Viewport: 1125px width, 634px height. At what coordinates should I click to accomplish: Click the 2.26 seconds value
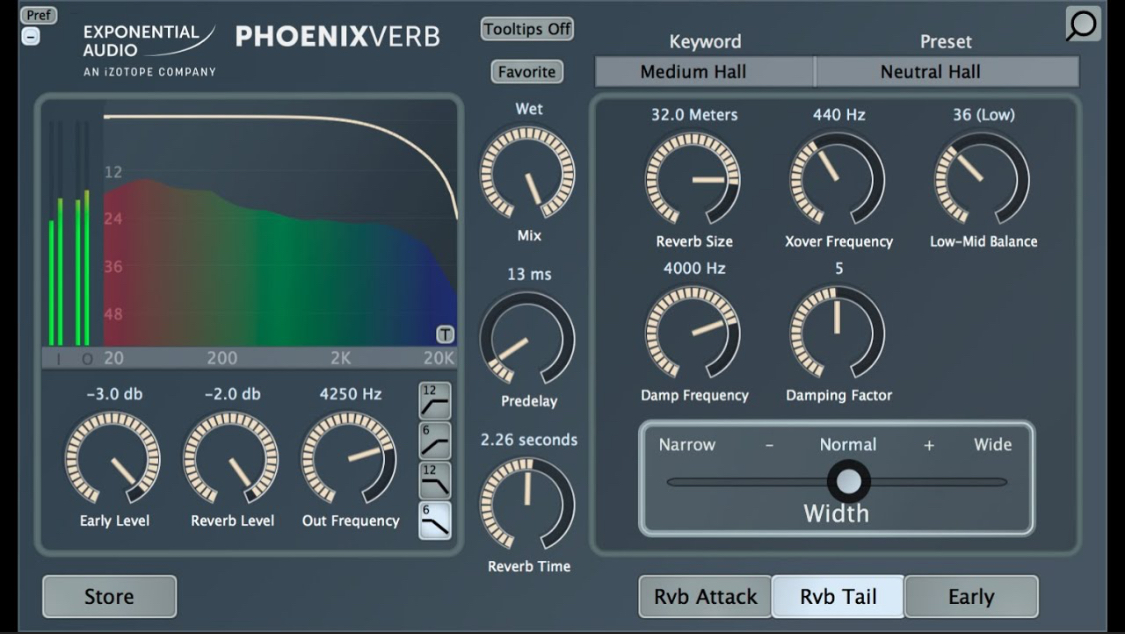point(529,440)
